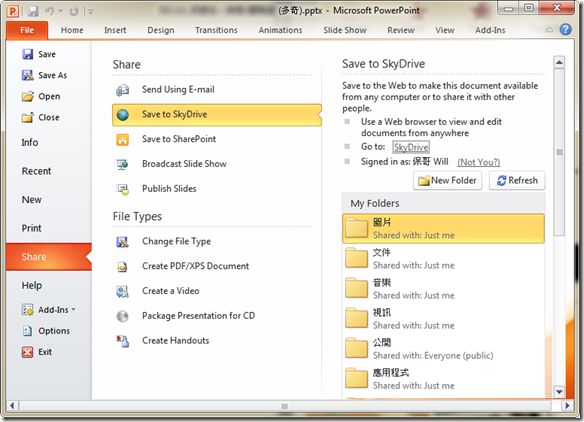Select the 文件 folder
The height and width of the screenshot is (422, 584).
click(443, 258)
